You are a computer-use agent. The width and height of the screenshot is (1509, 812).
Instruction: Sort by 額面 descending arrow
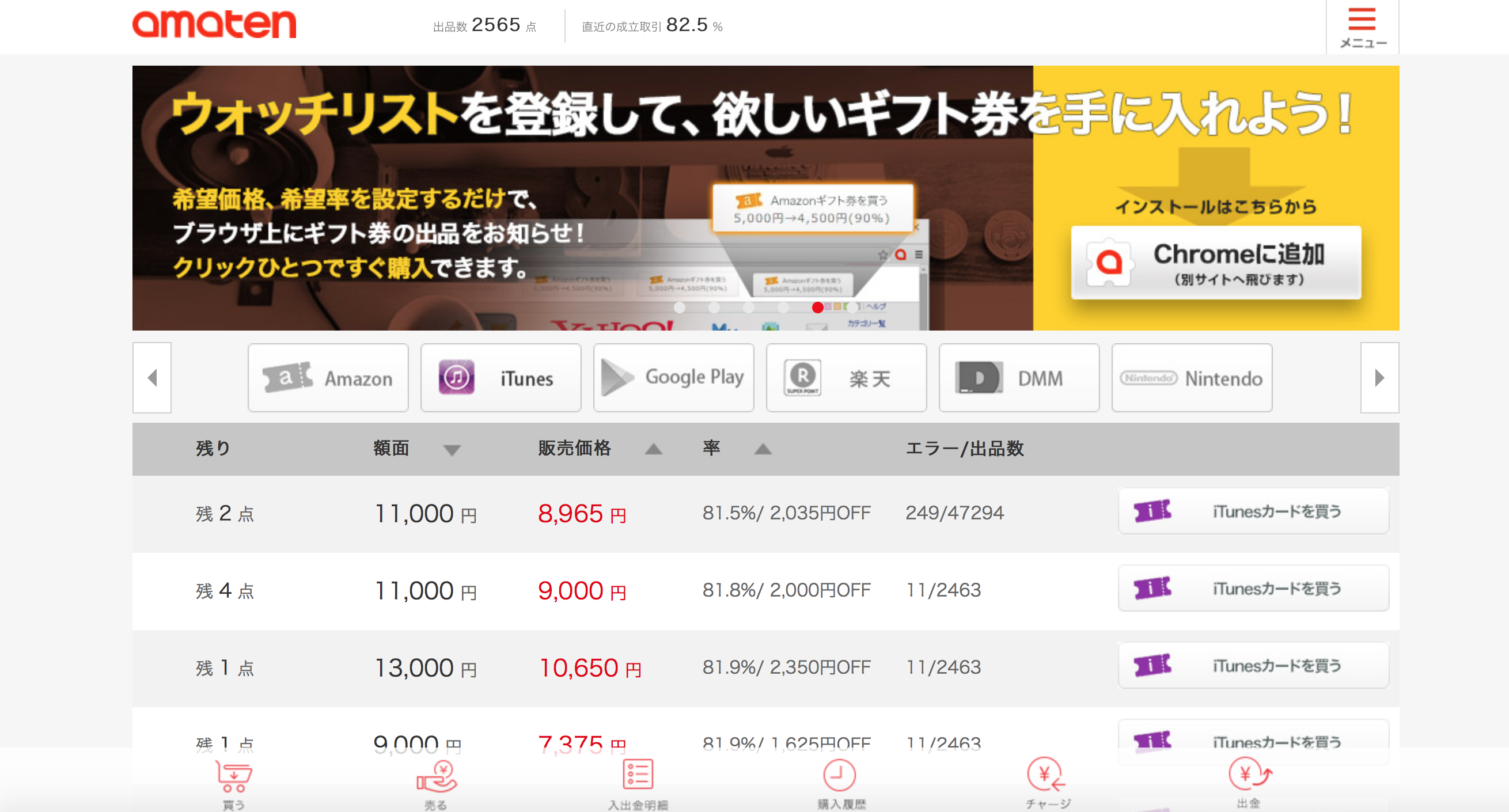[452, 450]
